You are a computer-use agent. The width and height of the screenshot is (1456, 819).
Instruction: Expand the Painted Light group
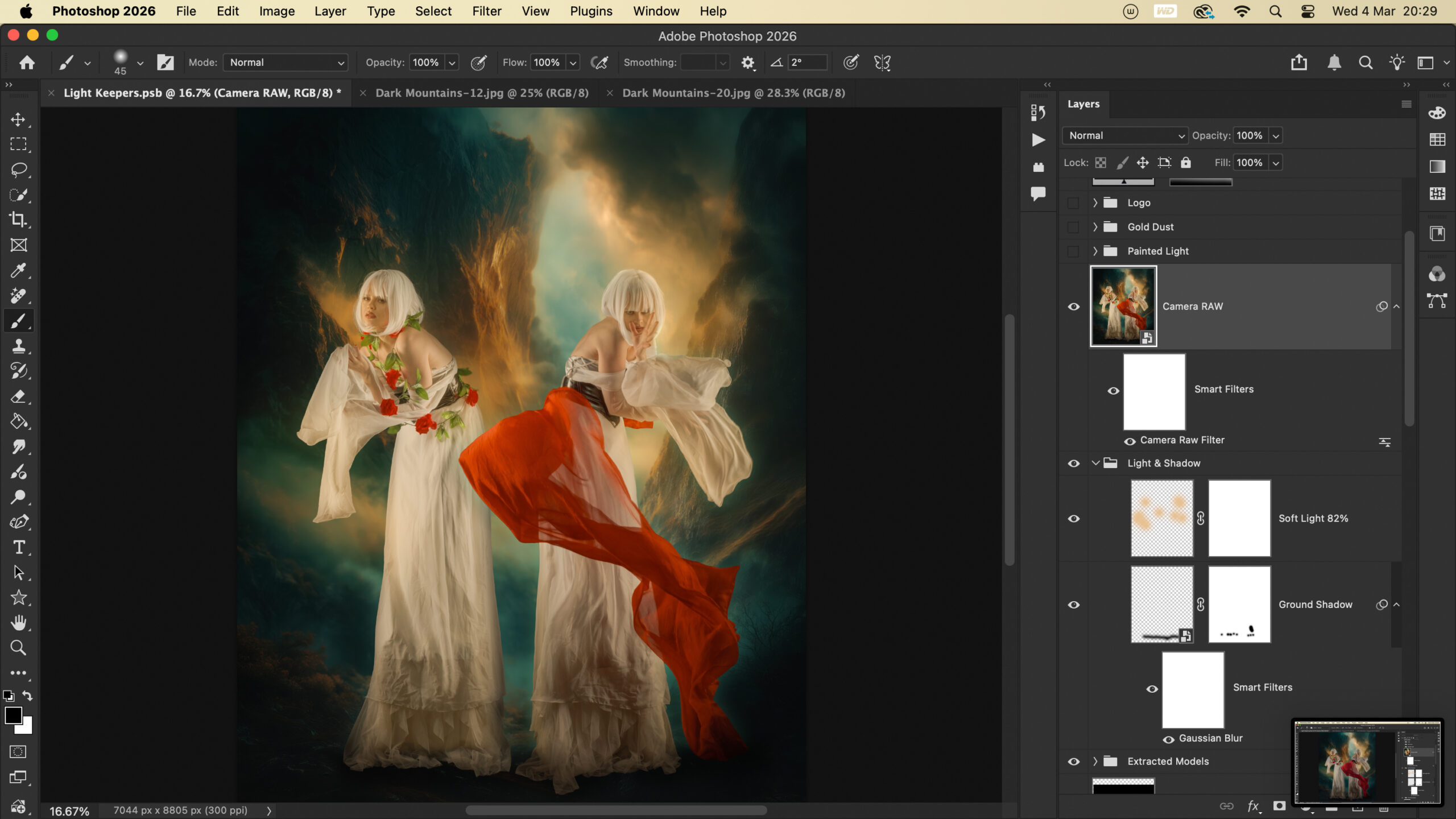click(1095, 251)
